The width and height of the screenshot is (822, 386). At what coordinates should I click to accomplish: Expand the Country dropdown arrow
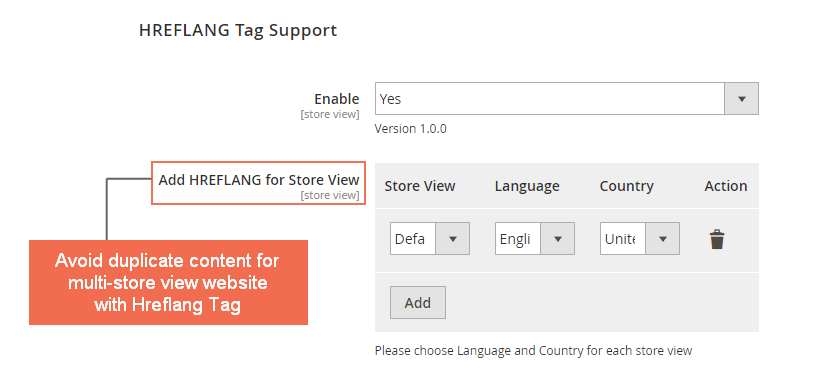point(663,239)
